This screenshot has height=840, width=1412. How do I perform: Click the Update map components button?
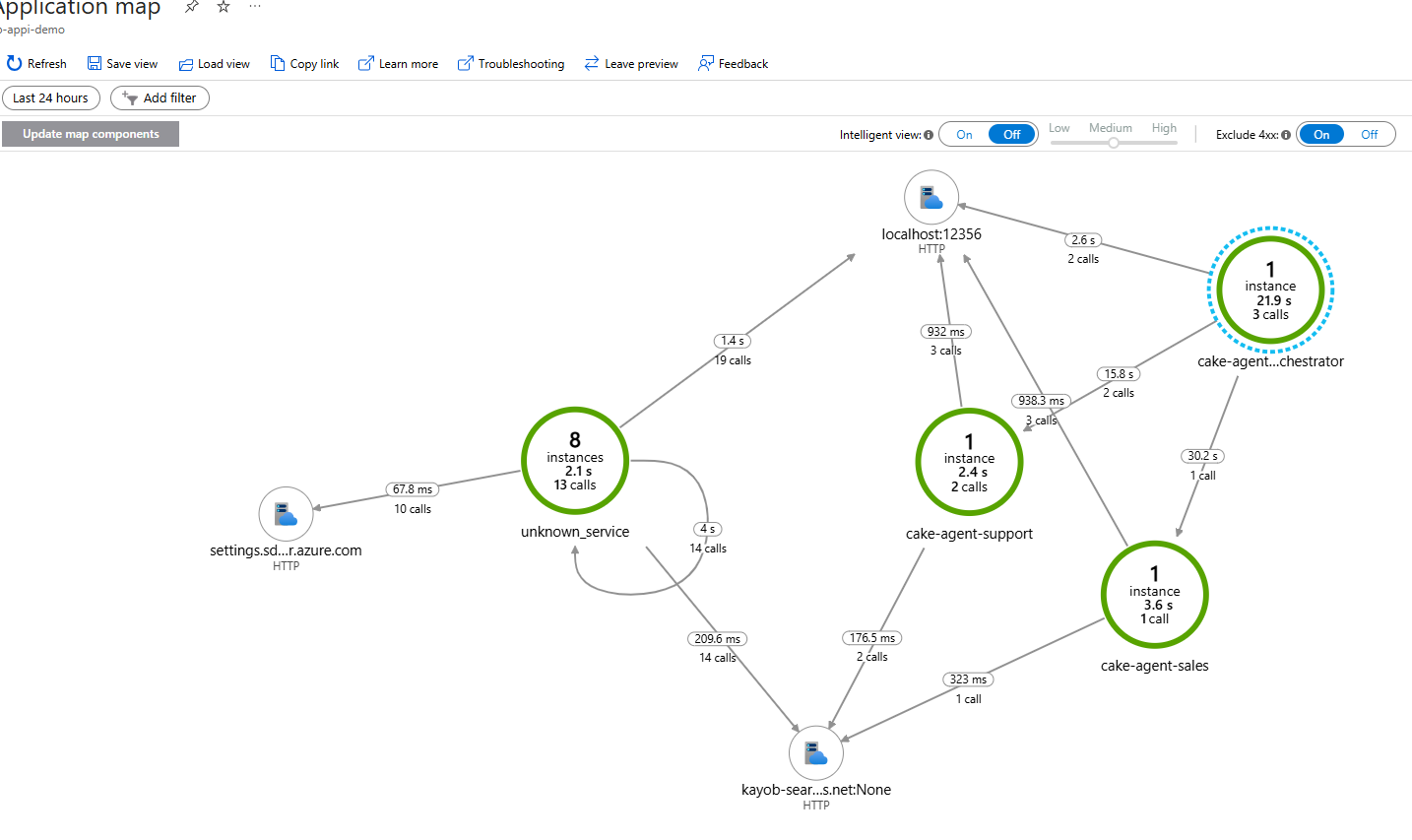click(91, 134)
